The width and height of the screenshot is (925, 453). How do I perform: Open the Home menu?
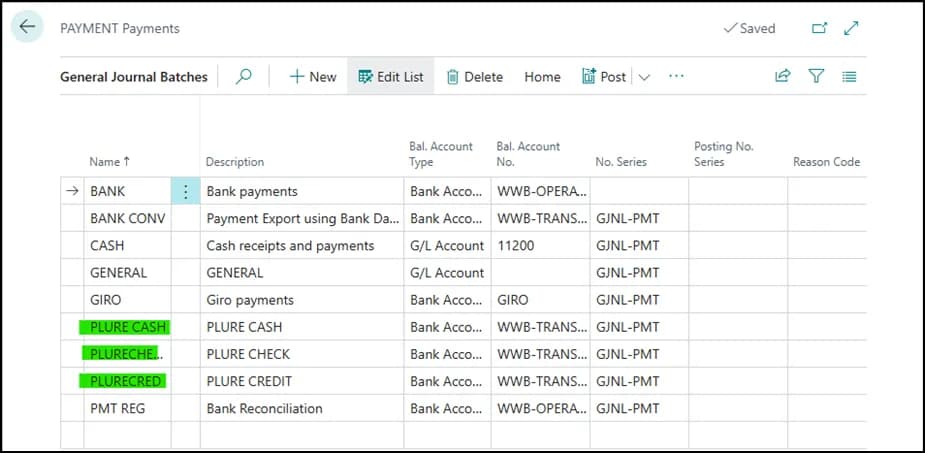pyautogui.click(x=542, y=77)
